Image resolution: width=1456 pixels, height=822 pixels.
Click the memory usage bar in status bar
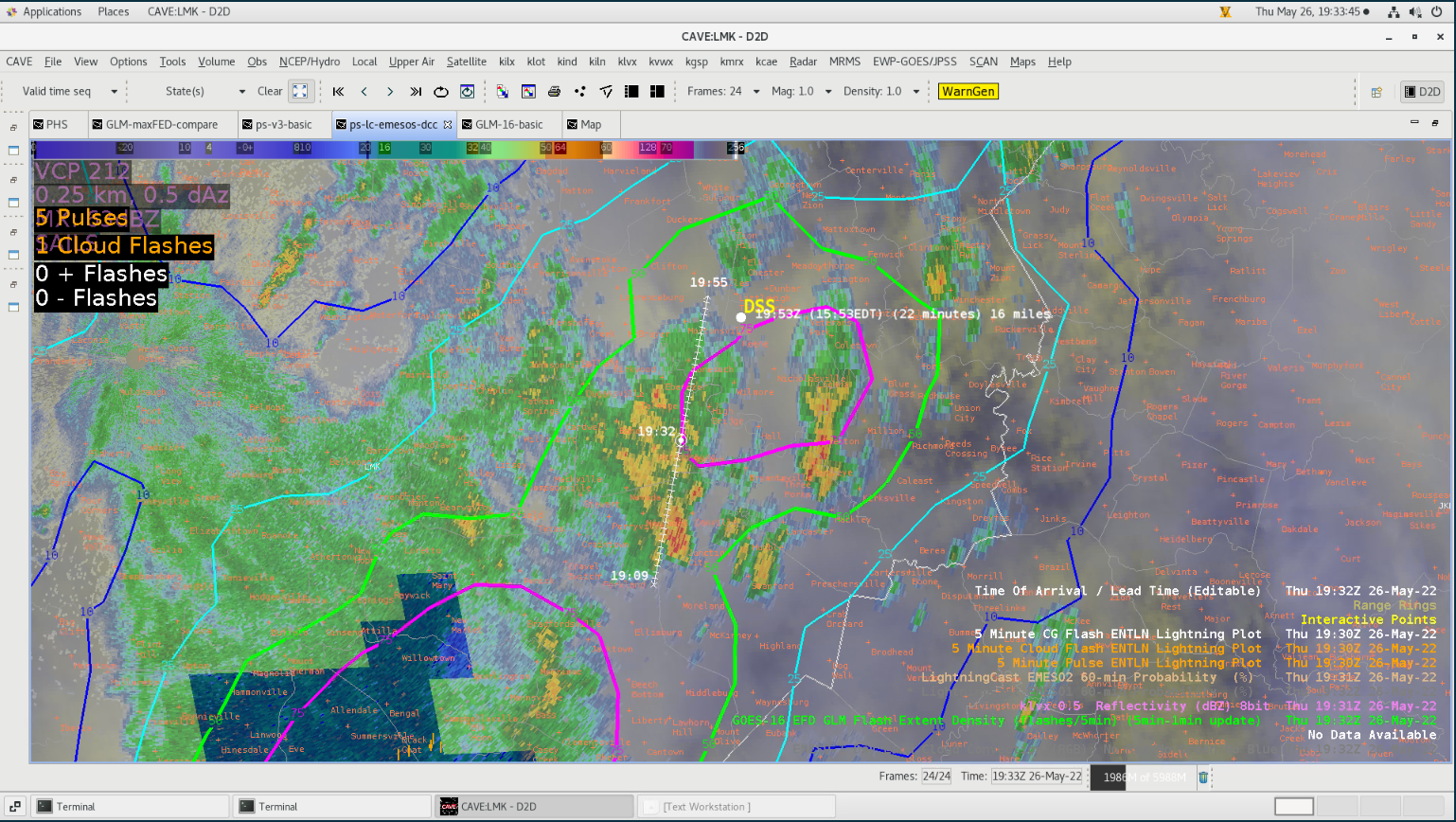tap(1143, 777)
